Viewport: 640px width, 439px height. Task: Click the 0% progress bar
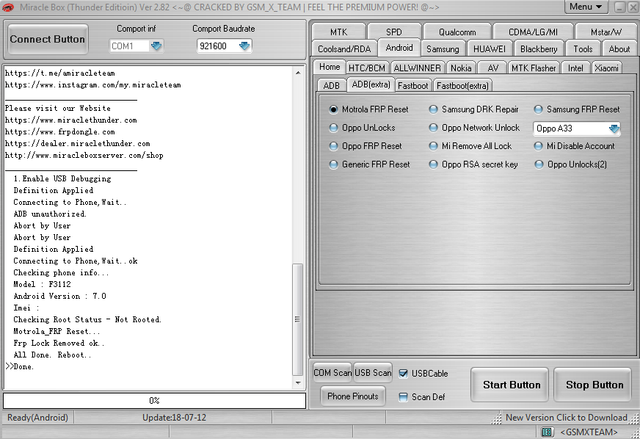(154, 401)
